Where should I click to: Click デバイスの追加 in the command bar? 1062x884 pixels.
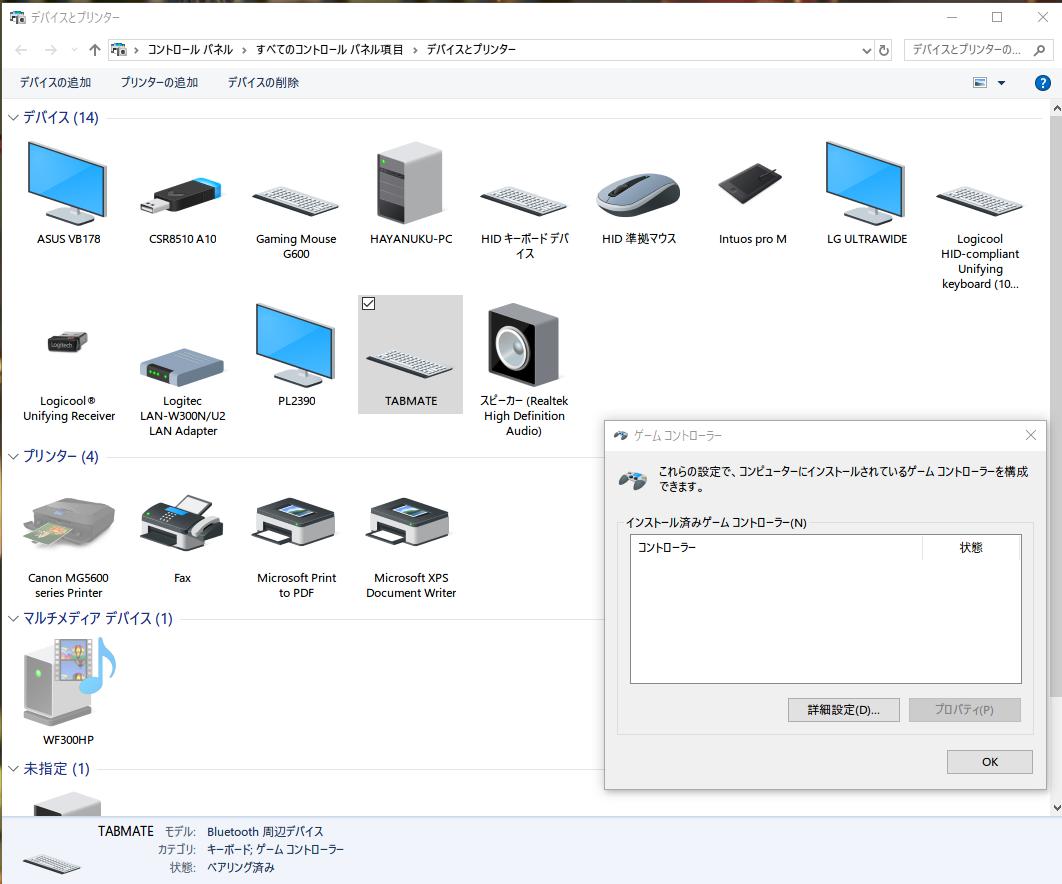(x=55, y=83)
